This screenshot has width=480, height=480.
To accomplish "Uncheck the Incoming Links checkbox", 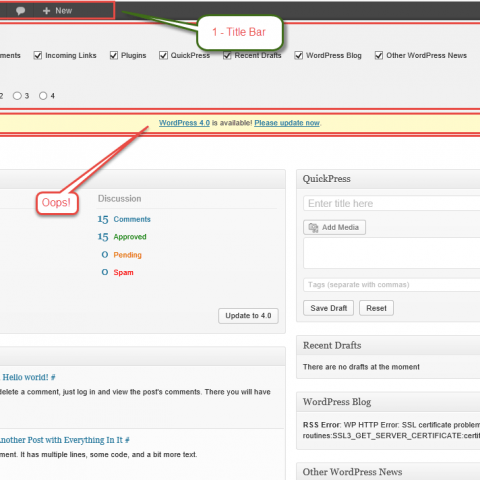I will pyautogui.click(x=38, y=55).
